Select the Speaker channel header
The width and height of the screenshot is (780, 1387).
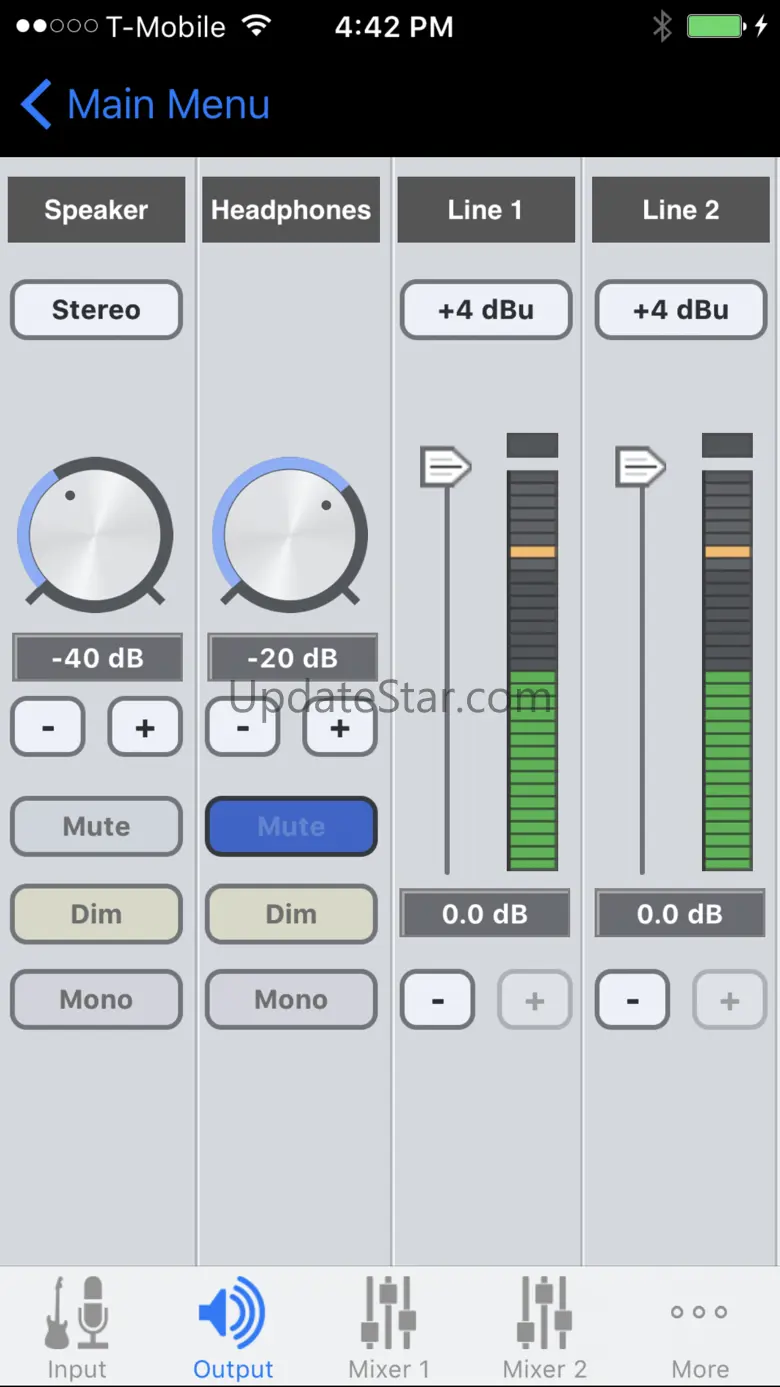point(96,210)
